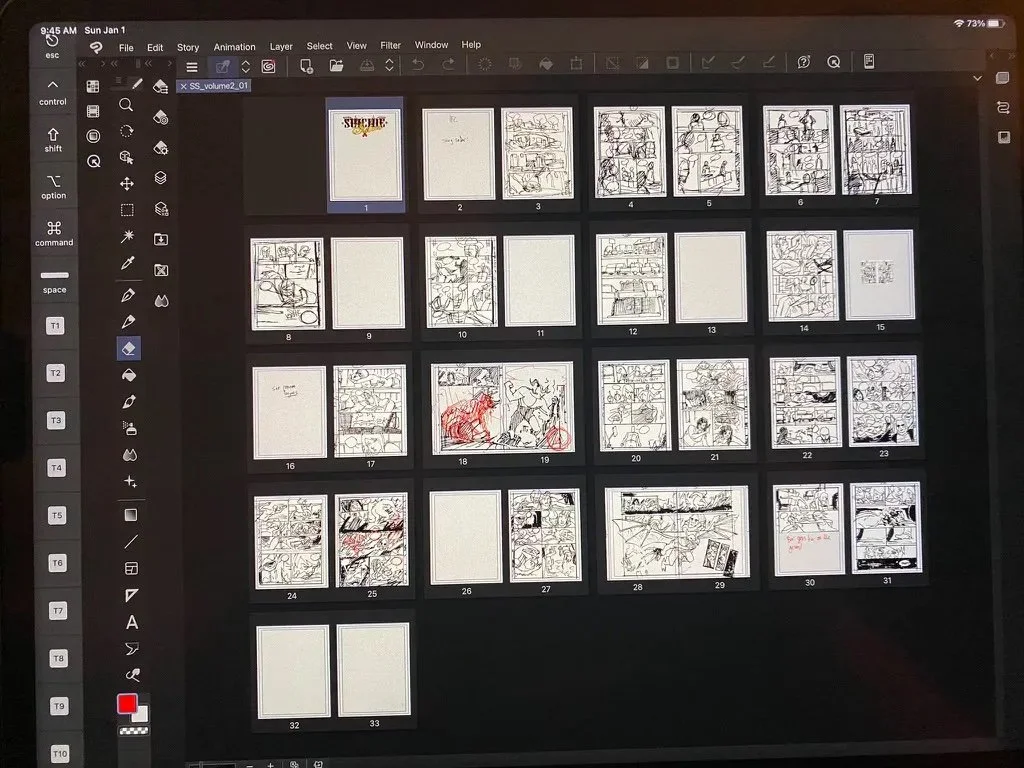Screen dimensions: 1024x768
Task: Open the Support help question icon
Action: 804,62
